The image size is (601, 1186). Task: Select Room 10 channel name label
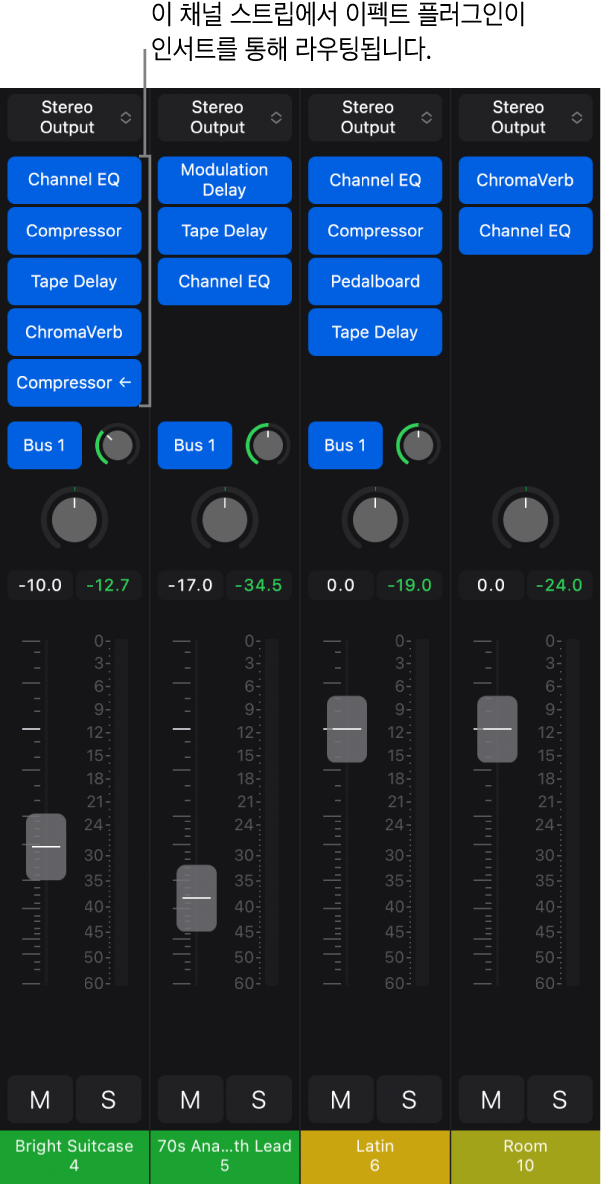click(x=525, y=1157)
